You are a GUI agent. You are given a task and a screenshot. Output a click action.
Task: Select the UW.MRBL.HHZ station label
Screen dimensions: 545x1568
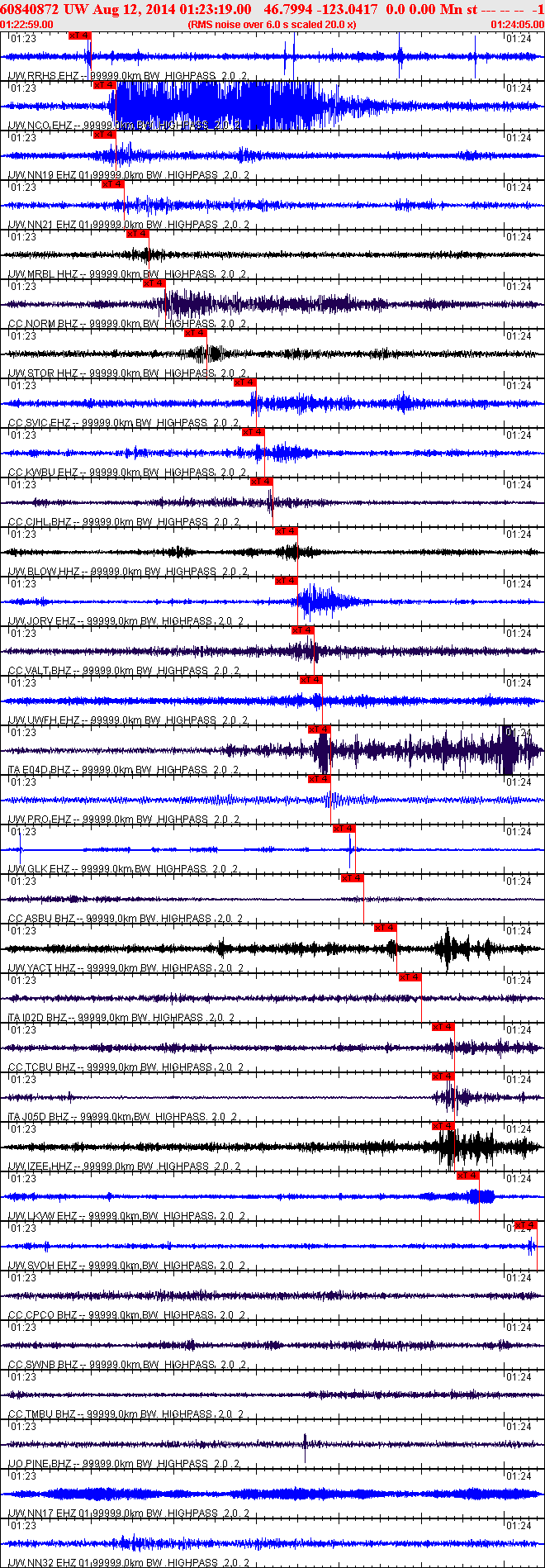pyautogui.click(x=127, y=274)
